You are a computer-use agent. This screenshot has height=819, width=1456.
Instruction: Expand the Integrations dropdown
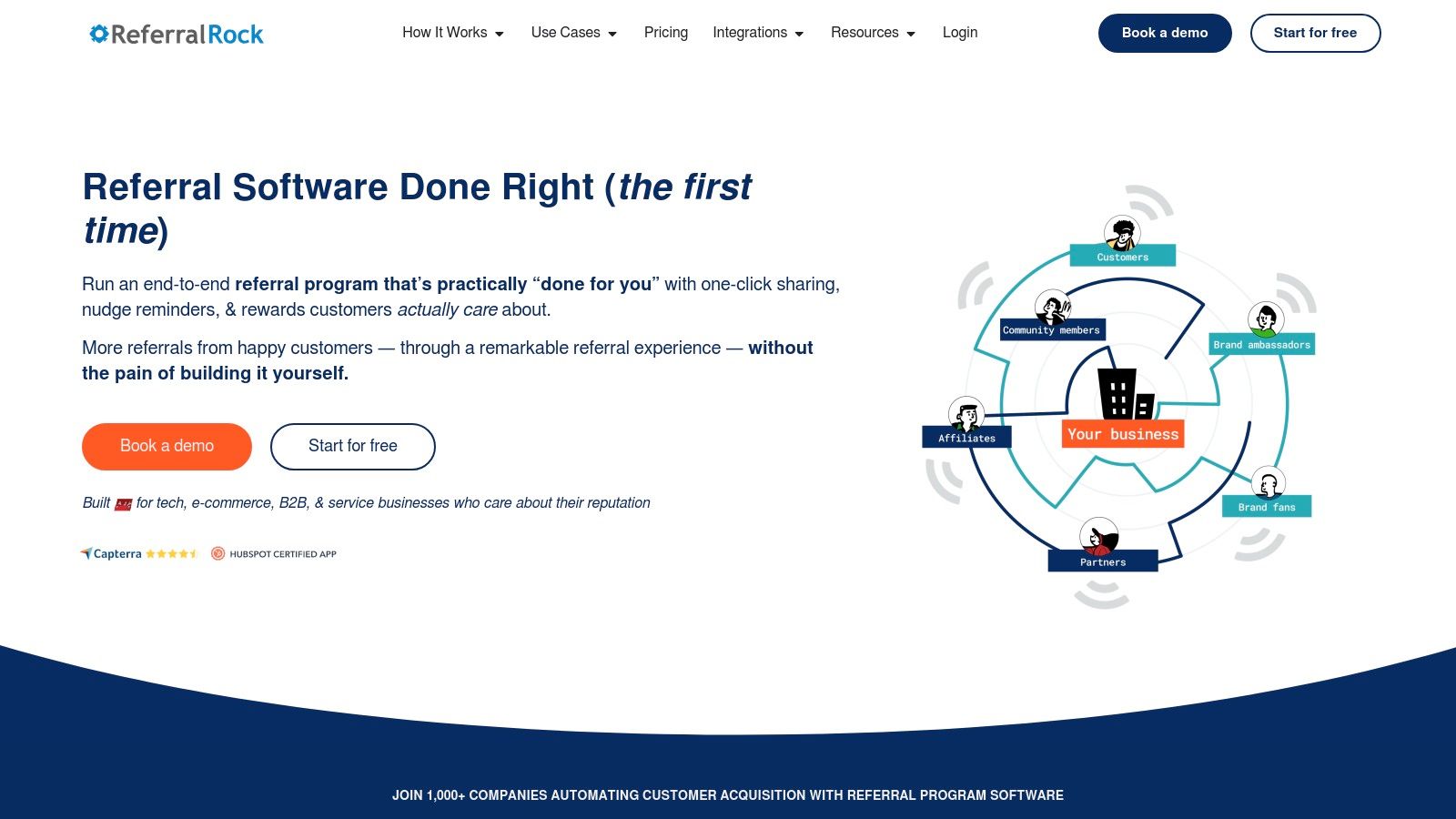coord(752,33)
